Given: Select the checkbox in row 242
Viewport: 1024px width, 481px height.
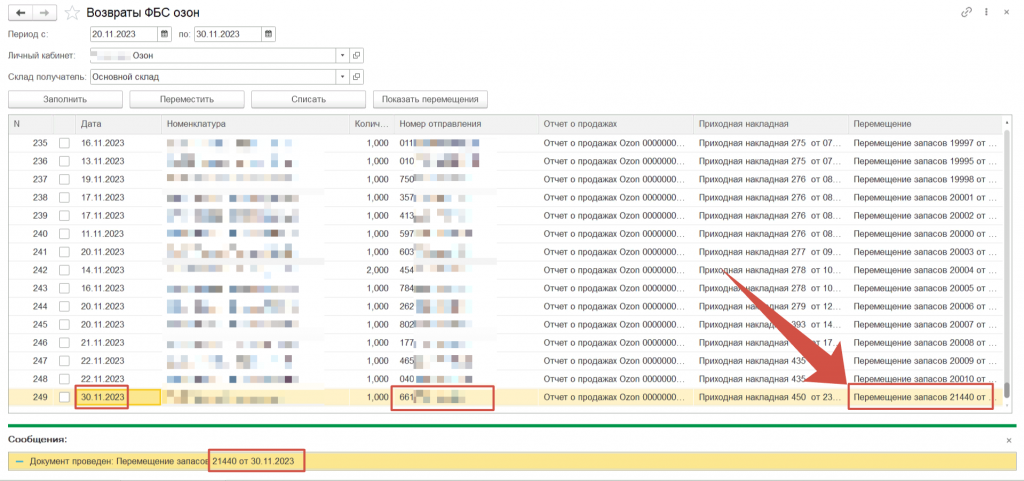Looking at the screenshot, I should (65, 270).
